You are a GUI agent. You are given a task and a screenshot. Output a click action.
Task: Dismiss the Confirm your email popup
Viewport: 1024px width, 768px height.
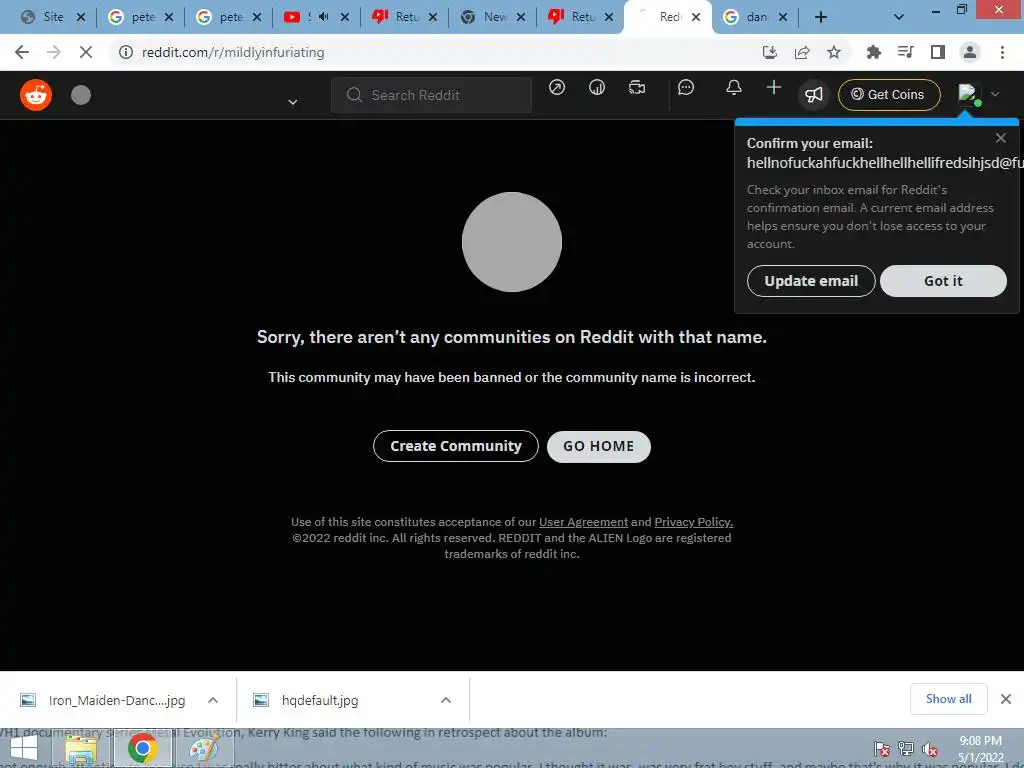pyautogui.click(x=1000, y=138)
